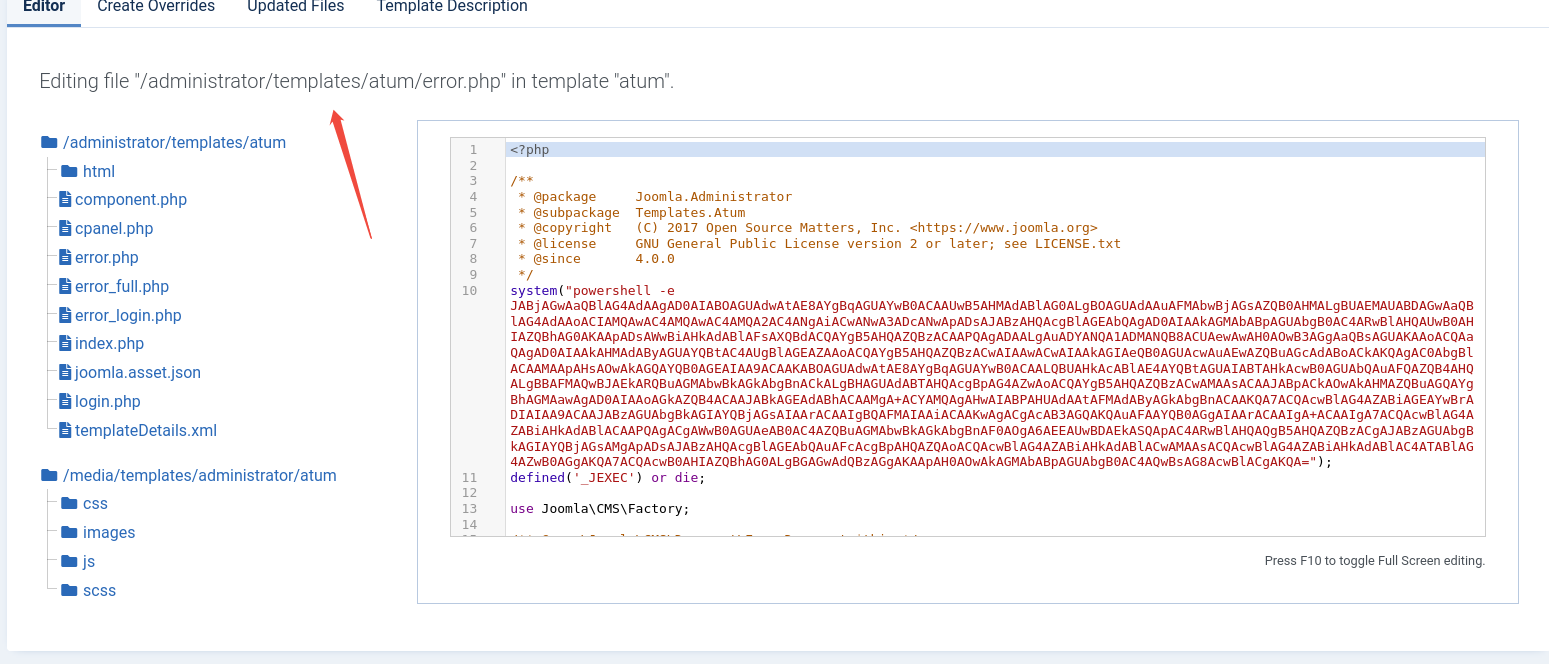
Task: Click the use Joomla\CMS\Factory line
Action: tap(600, 509)
